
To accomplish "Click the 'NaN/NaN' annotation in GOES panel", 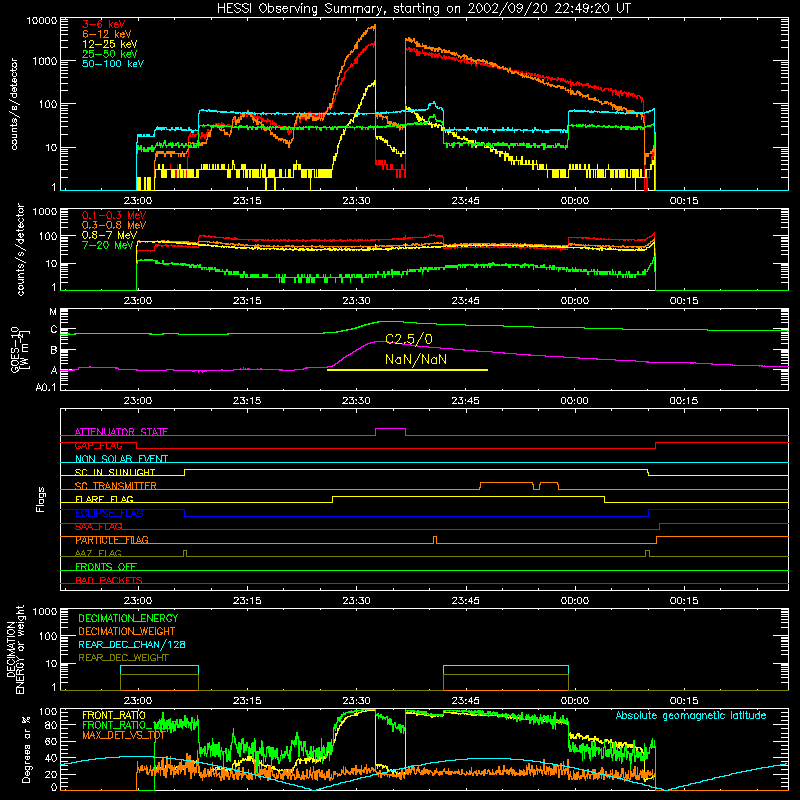I will 416,359.
